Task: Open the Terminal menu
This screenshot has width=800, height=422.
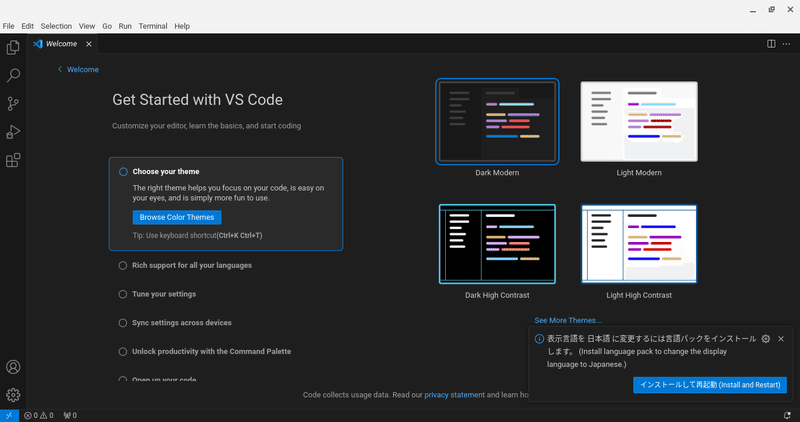Action: (153, 26)
